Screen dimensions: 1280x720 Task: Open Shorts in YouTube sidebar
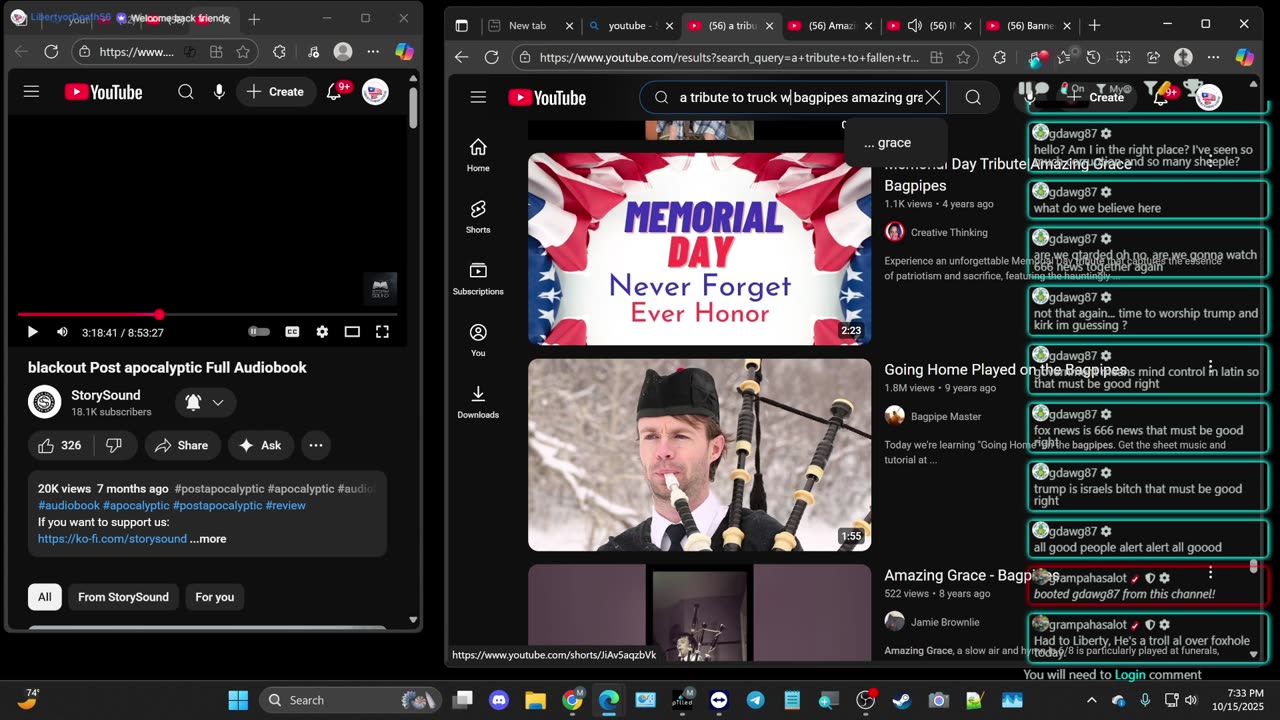(x=478, y=217)
